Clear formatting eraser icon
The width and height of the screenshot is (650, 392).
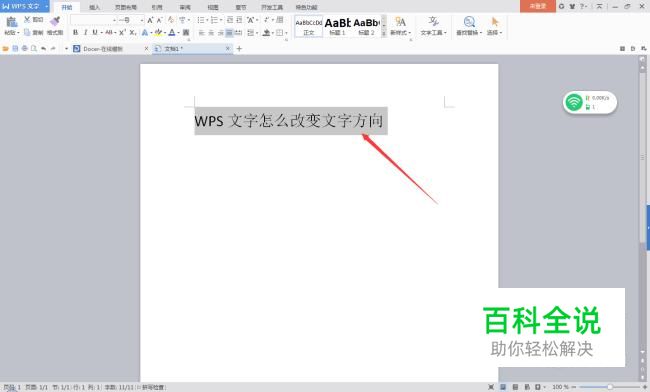pyautogui.click(x=171, y=19)
